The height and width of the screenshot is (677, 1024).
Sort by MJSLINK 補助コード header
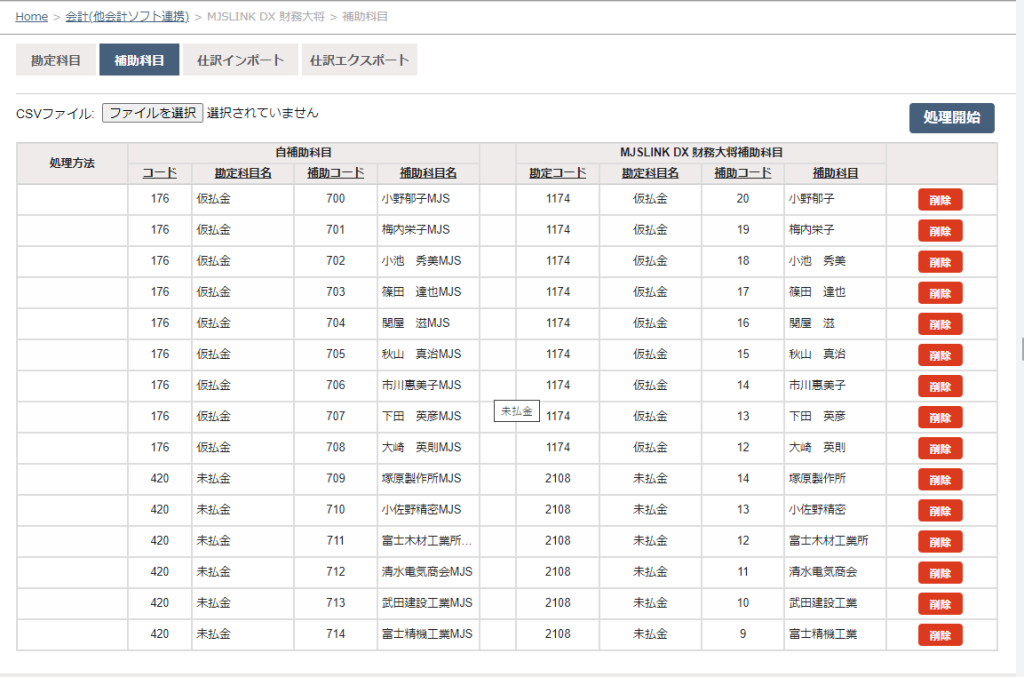pos(743,173)
